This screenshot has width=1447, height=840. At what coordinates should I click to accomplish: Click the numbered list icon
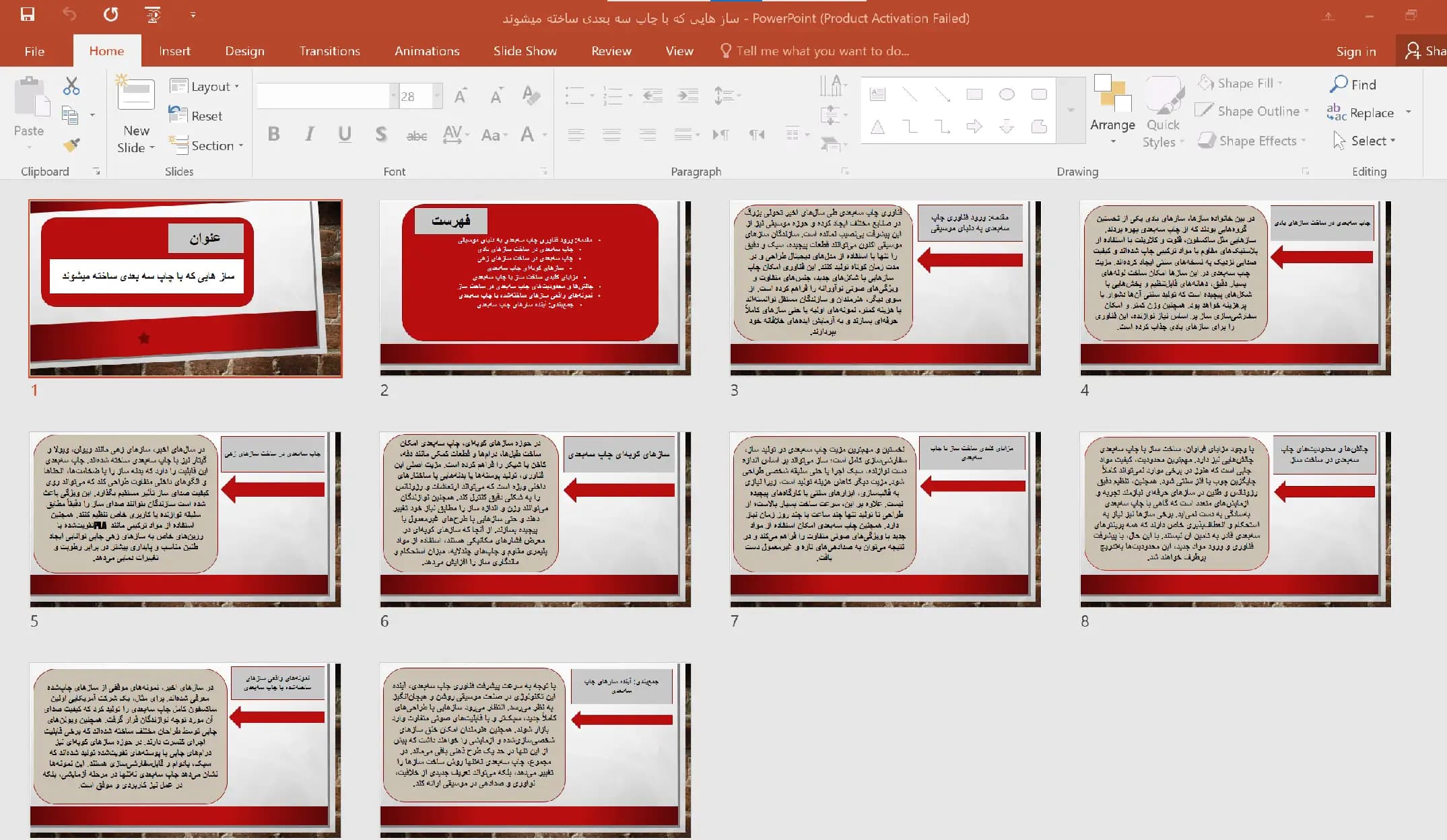coord(613,96)
